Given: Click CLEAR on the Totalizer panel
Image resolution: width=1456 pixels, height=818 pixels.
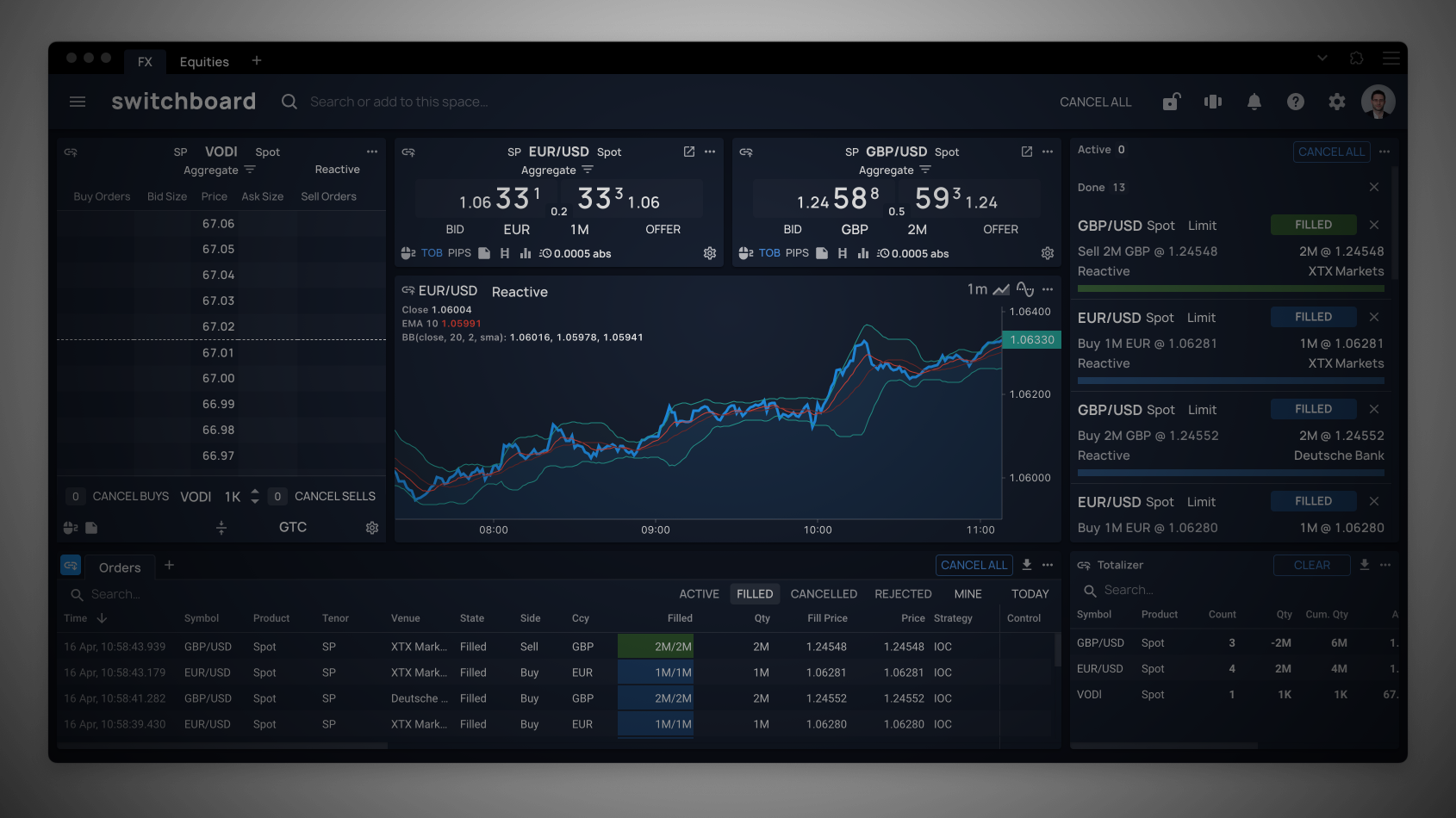Looking at the screenshot, I should 1311,565.
